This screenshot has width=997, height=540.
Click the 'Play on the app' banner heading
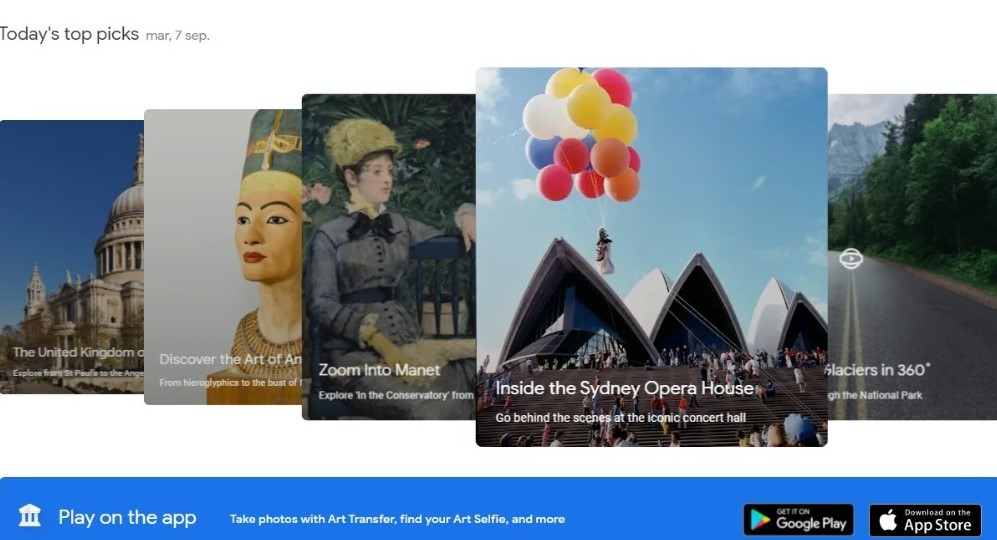click(127, 517)
